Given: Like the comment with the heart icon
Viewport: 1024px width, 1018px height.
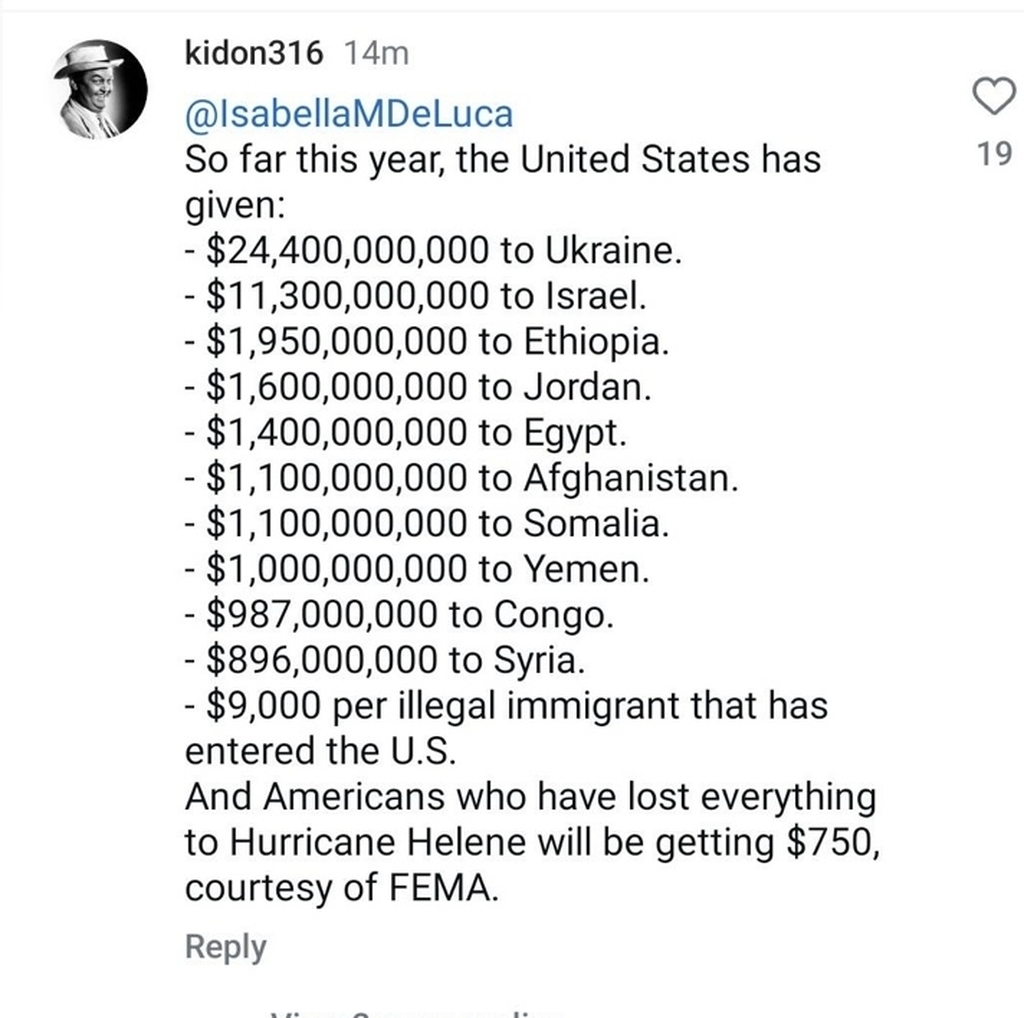Looking at the screenshot, I should [994, 96].
